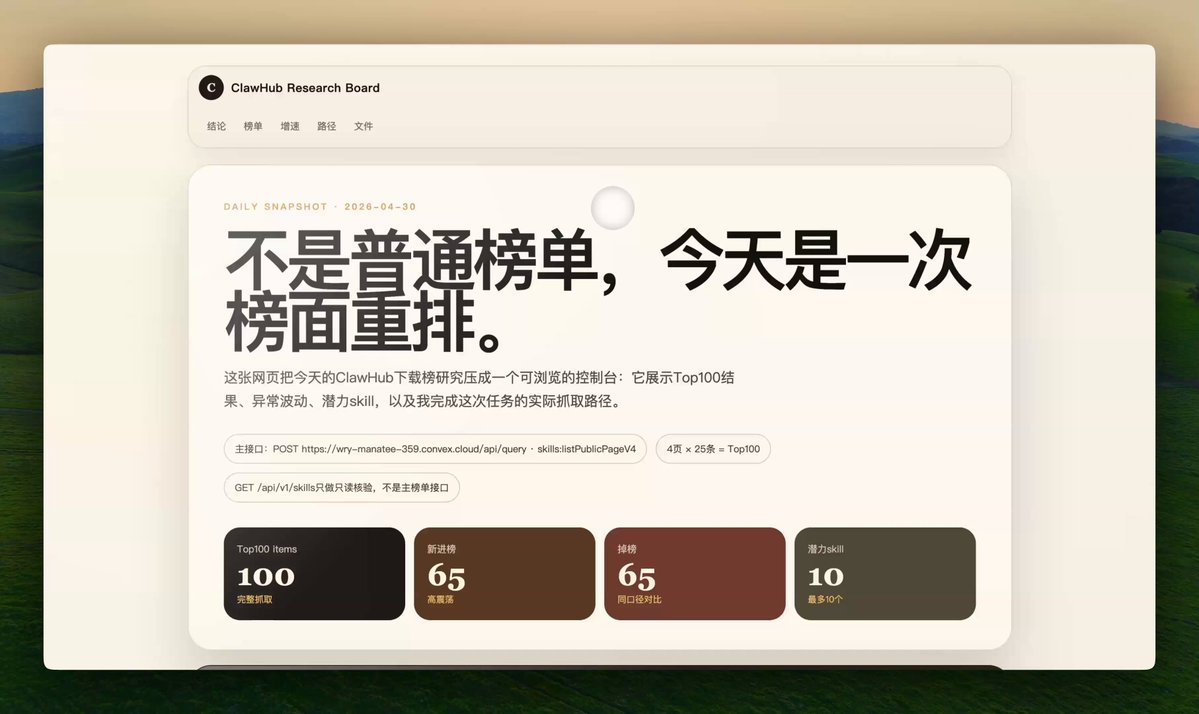The image size is (1199, 714).
Task: Click the 高震荡 caption
Action: click(440, 599)
